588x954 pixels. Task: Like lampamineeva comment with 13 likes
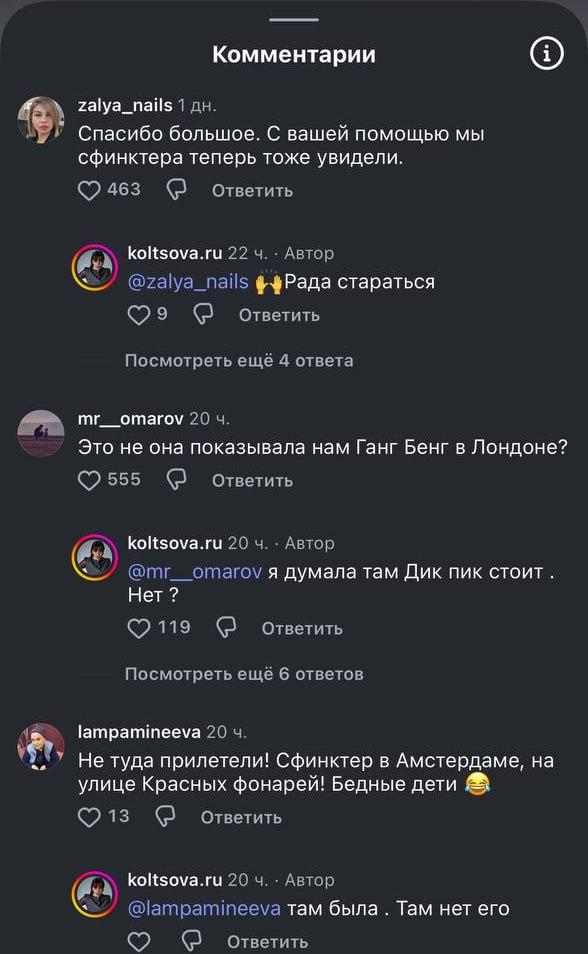pos(89,816)
